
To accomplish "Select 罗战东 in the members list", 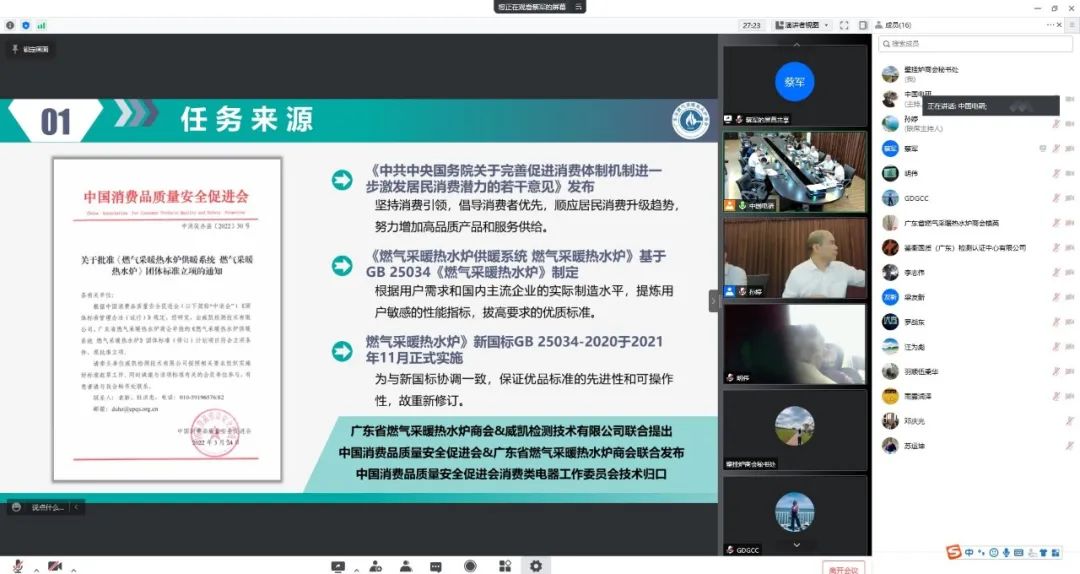I will (x=975, y=322).
